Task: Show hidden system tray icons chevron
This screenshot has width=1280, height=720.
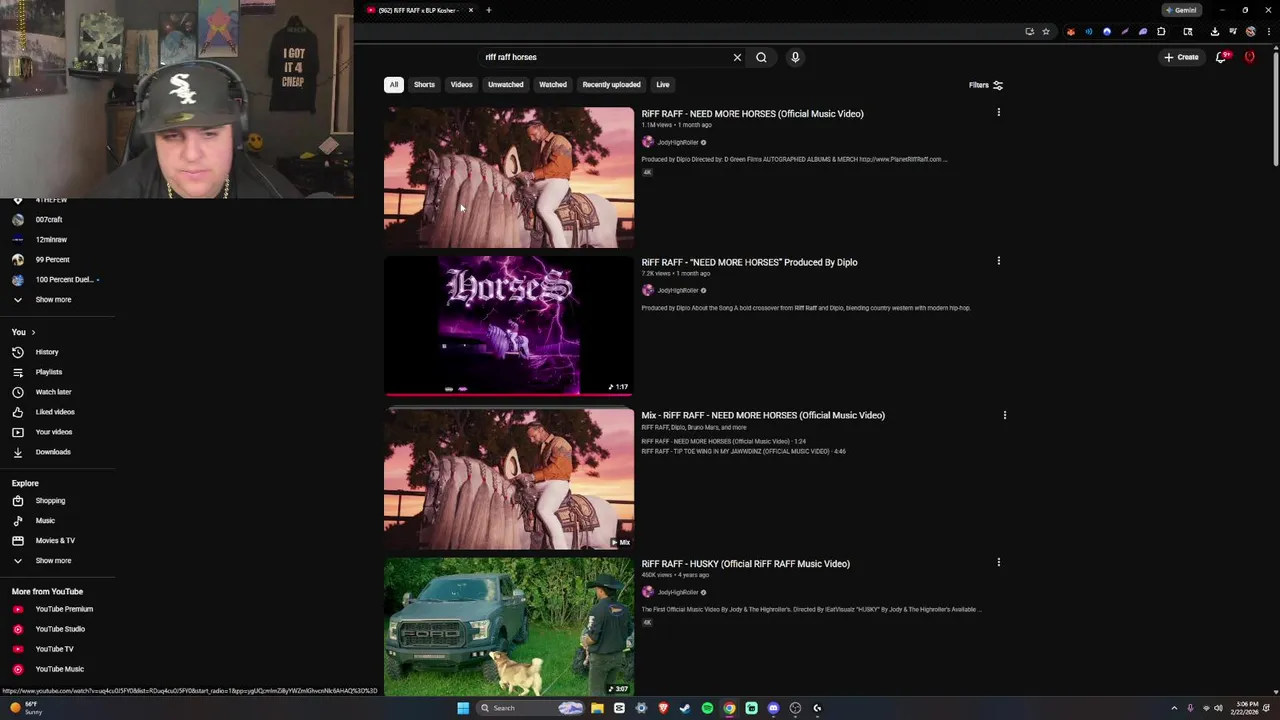Action: point(1174,708)
